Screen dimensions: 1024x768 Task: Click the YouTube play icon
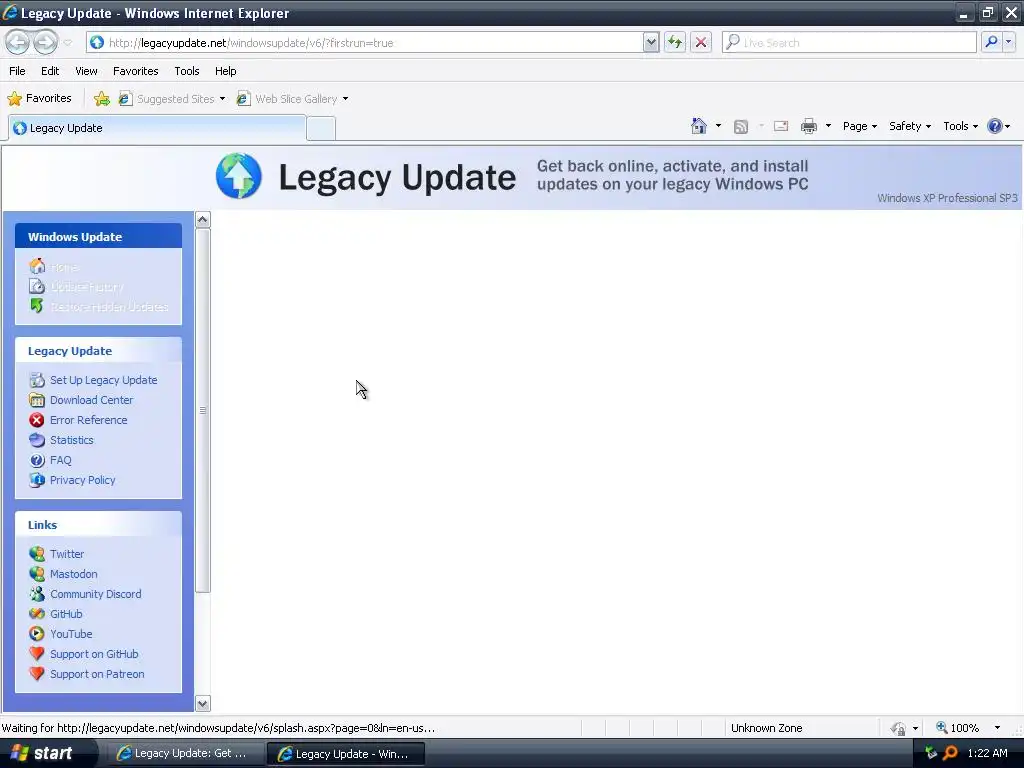(x=37, y=634)
